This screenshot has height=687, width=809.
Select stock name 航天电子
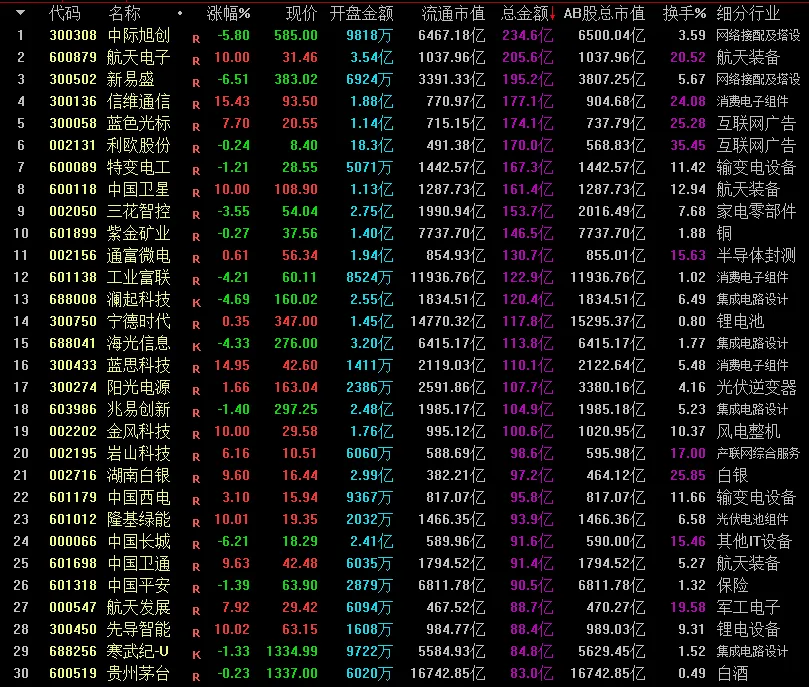(x=138, y=57)
